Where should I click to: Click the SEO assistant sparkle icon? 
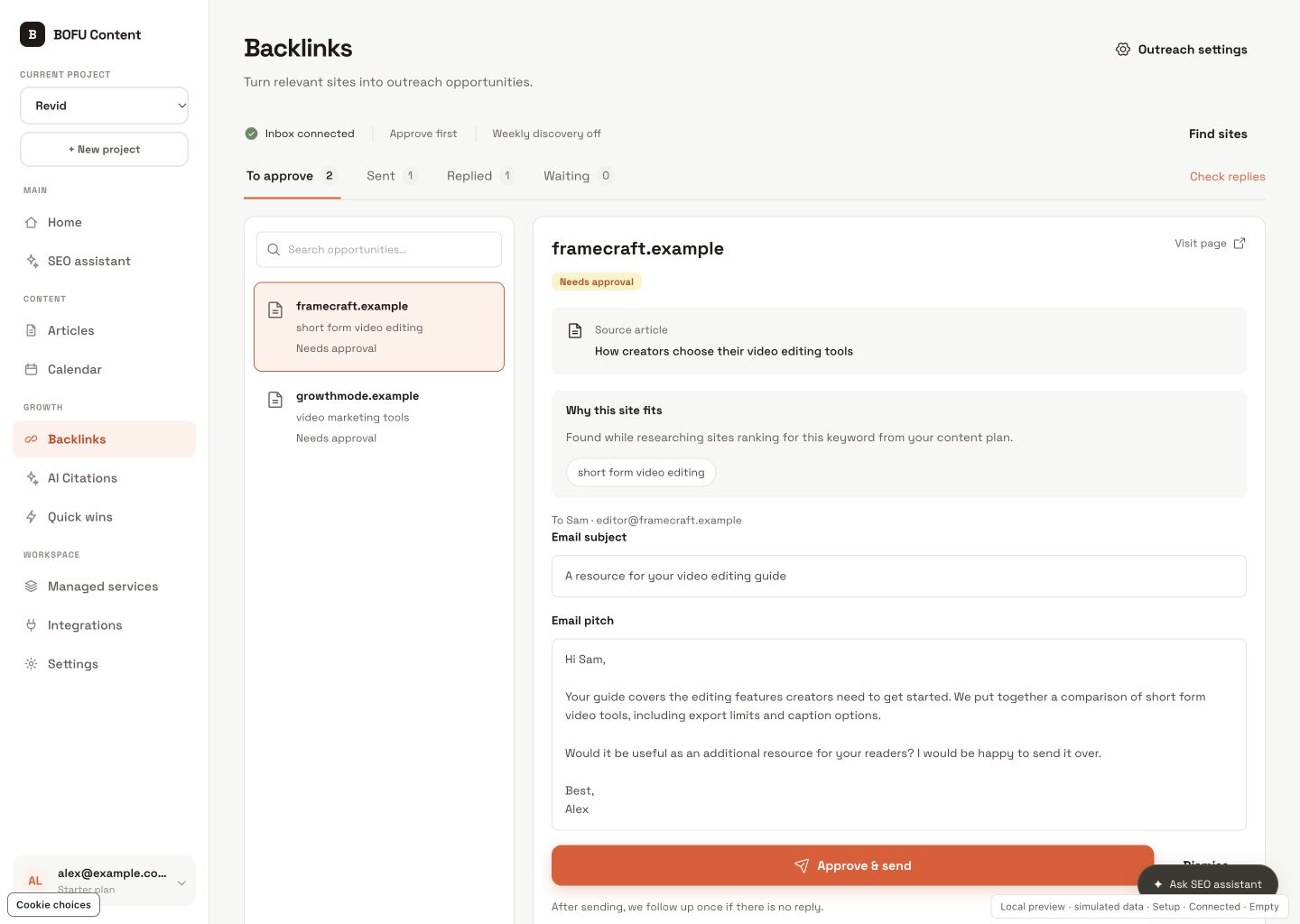pyautogui.click(x=32, y=261)
